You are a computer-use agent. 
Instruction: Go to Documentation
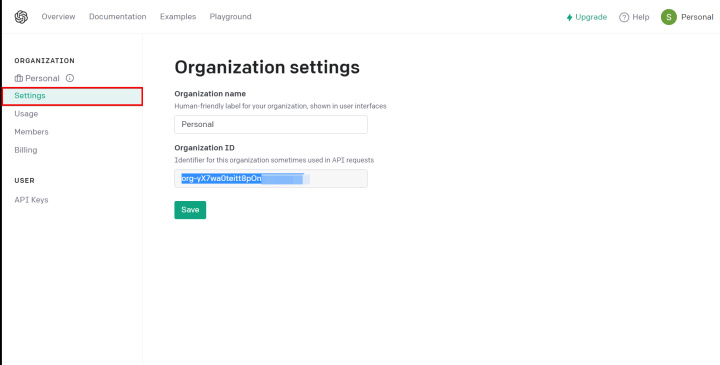[x=118, y=17]
